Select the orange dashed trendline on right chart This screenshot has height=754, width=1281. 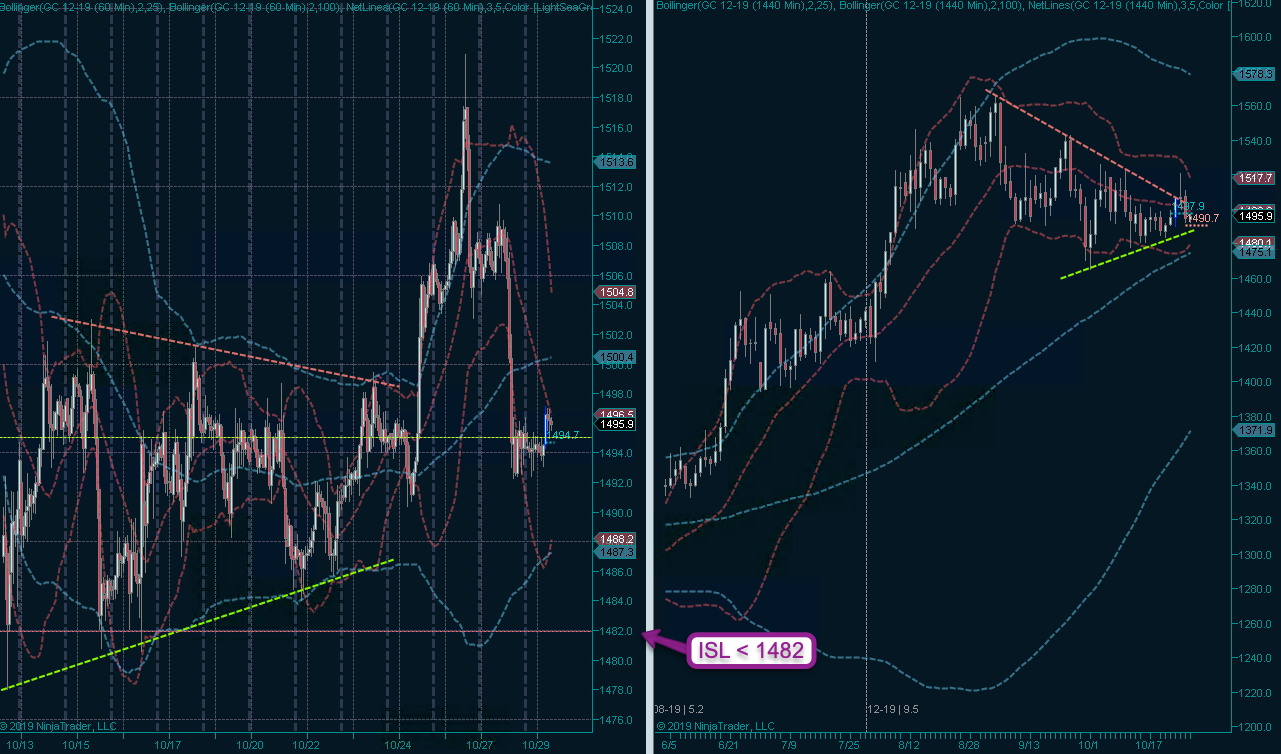pyautogui.click(x=1080, y=143)
